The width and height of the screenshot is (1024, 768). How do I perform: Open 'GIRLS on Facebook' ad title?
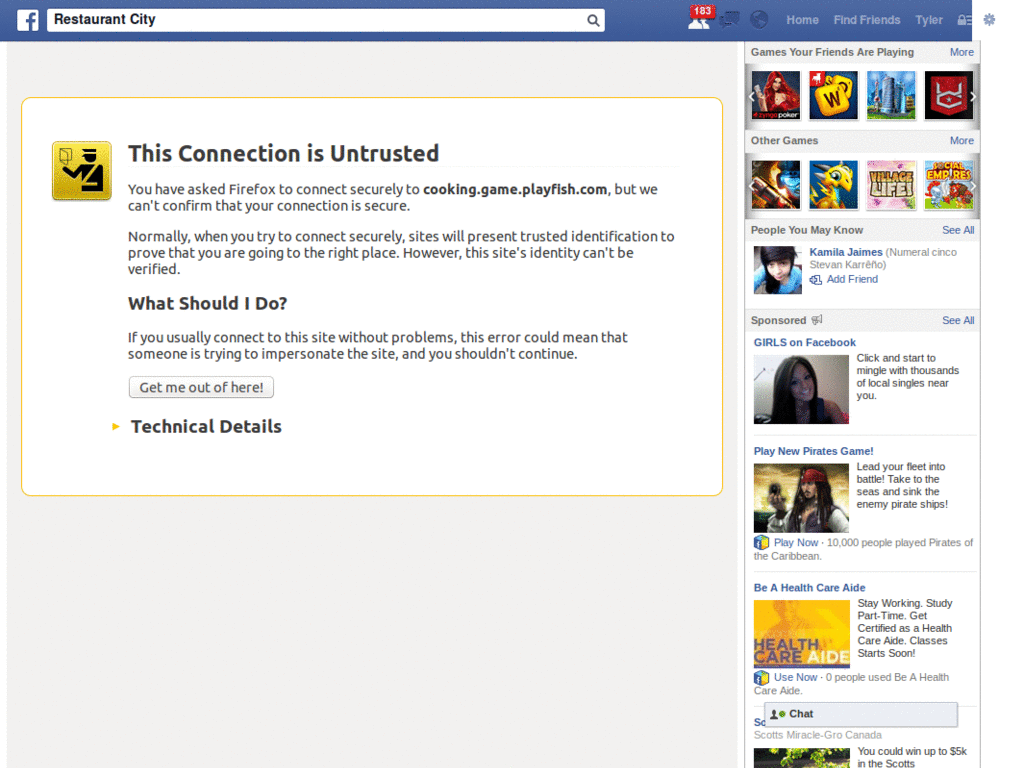point(805,342)
